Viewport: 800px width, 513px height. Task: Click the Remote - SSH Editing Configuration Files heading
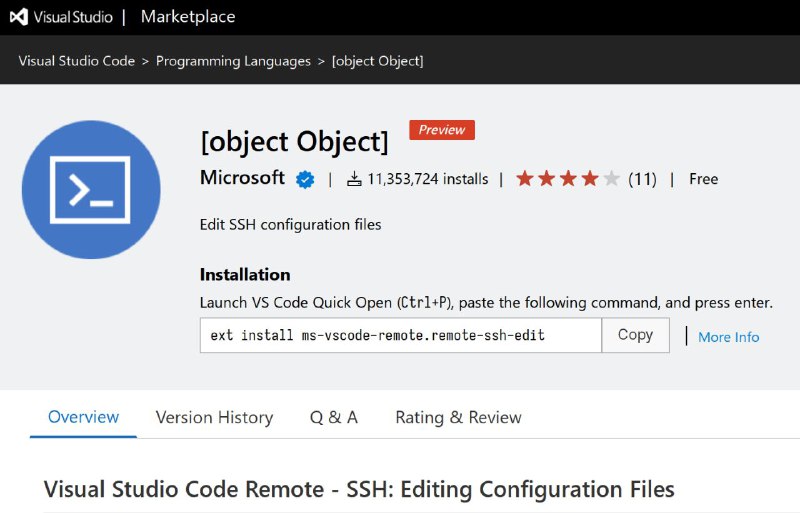click(359, 489)
